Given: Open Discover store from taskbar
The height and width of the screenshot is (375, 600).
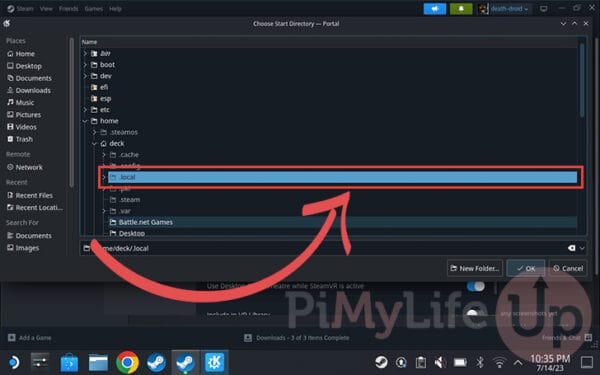Looking at the screenshot, I should pyautogui.click(x=69, y=362).
